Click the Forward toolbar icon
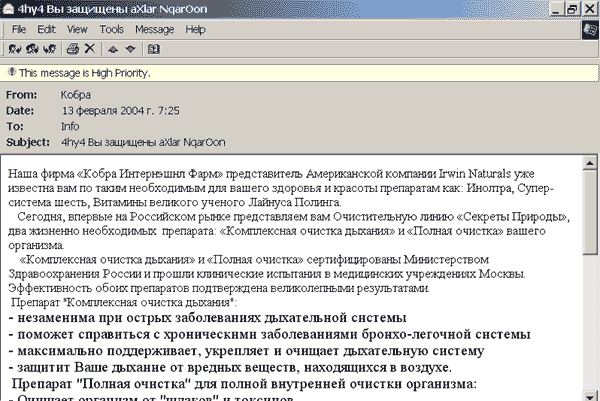 tap(50, 49)
